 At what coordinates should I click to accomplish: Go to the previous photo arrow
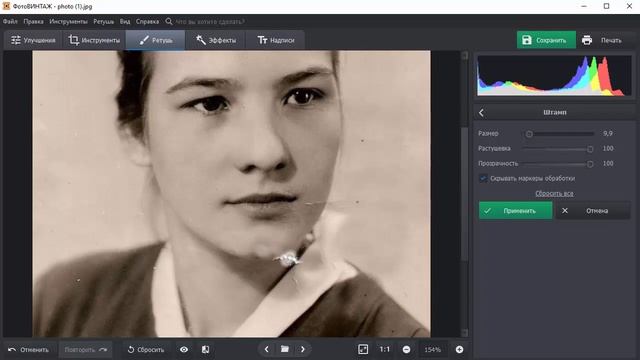267,349
